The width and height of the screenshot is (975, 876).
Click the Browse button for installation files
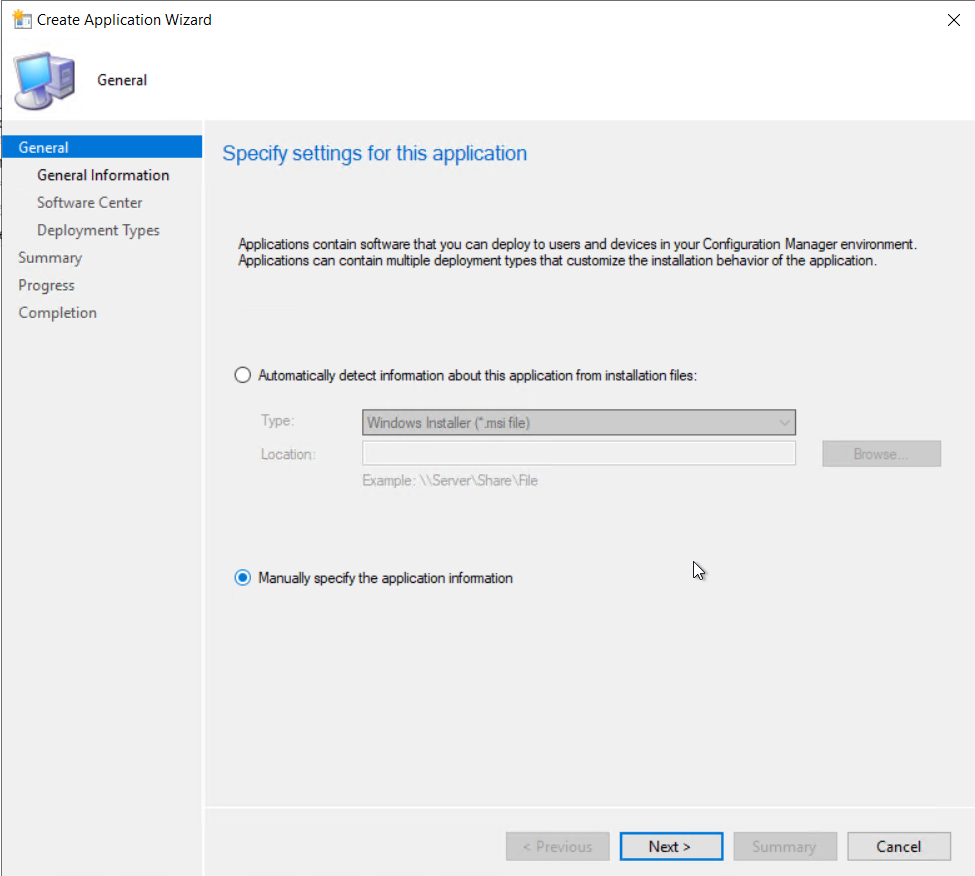click(881, 453)
